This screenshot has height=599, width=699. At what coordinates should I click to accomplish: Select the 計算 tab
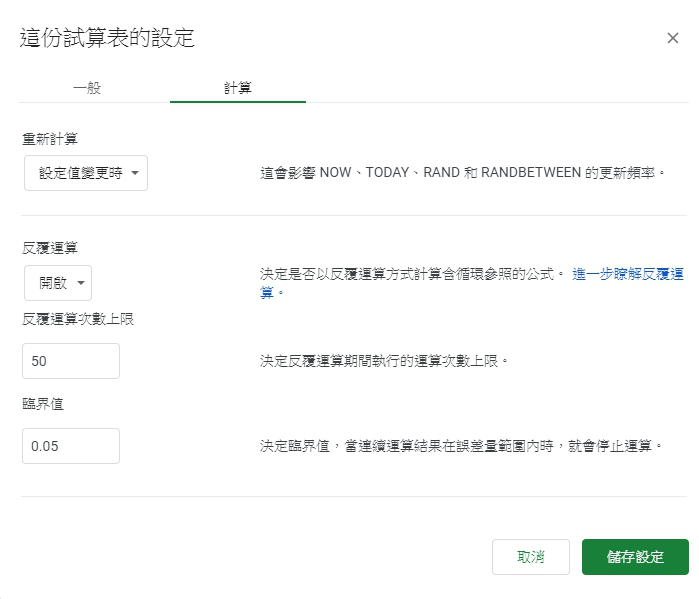tap(238, 88)
